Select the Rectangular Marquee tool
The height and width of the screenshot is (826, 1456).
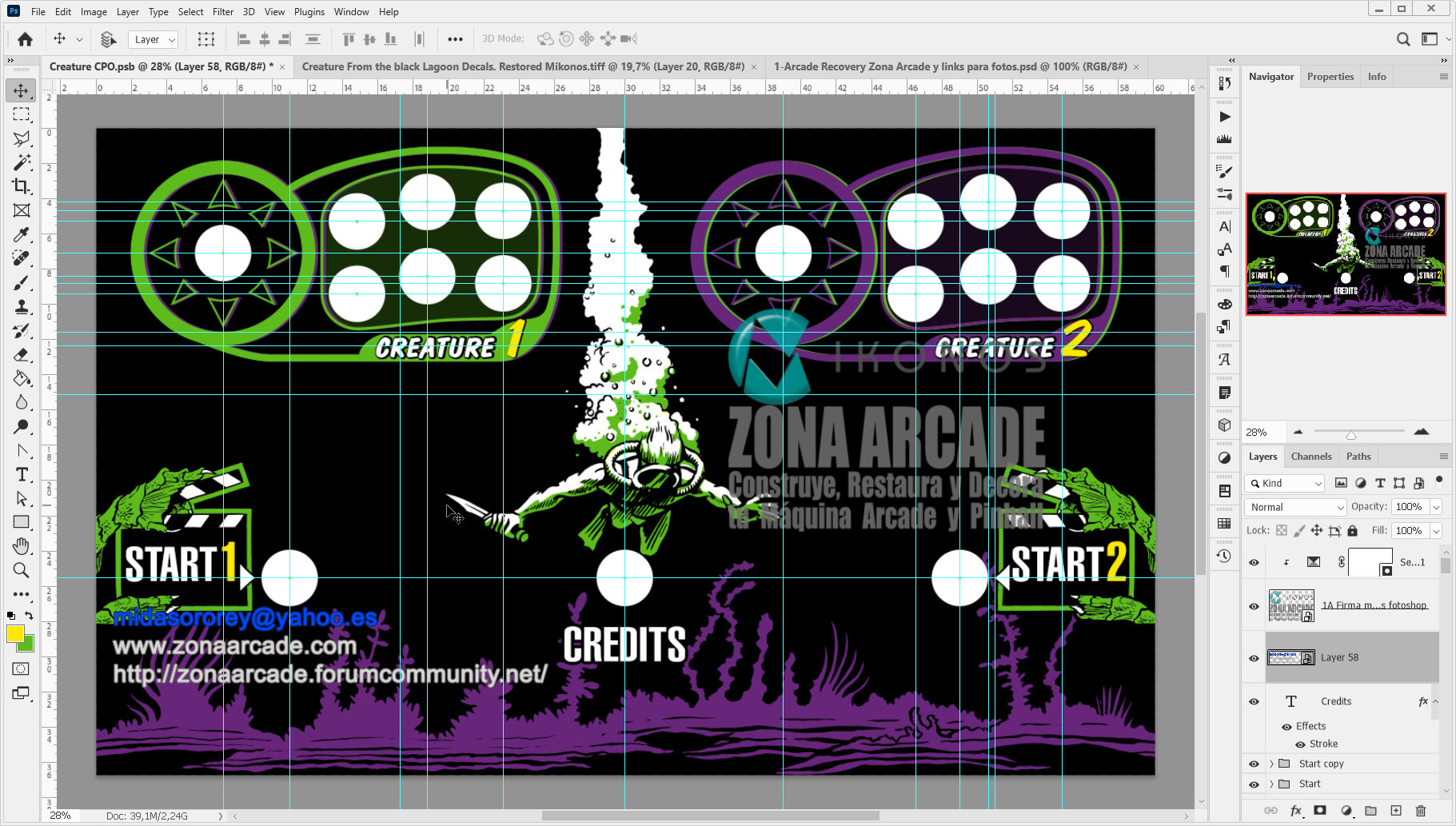(x=21, y=114)
